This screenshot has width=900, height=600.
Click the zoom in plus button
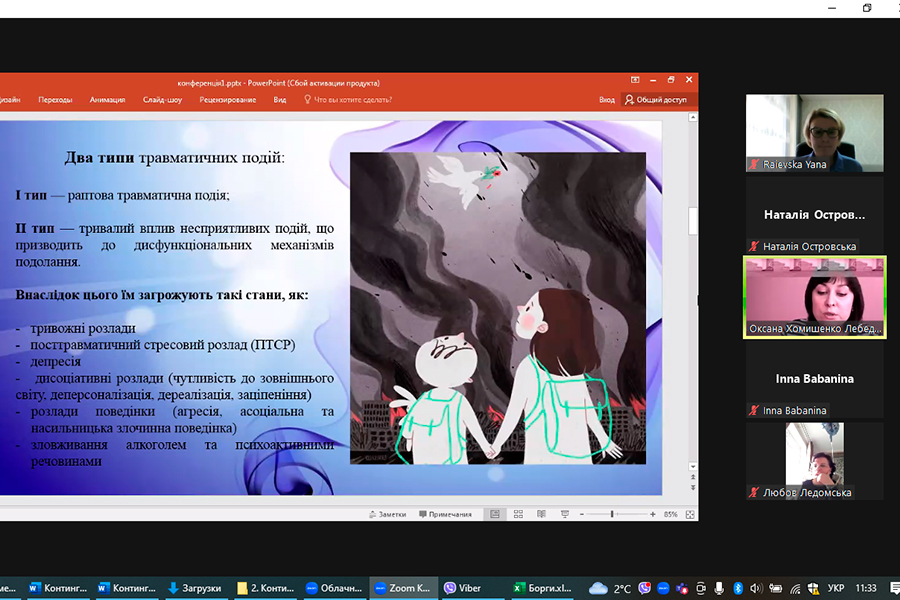point(654,514)
